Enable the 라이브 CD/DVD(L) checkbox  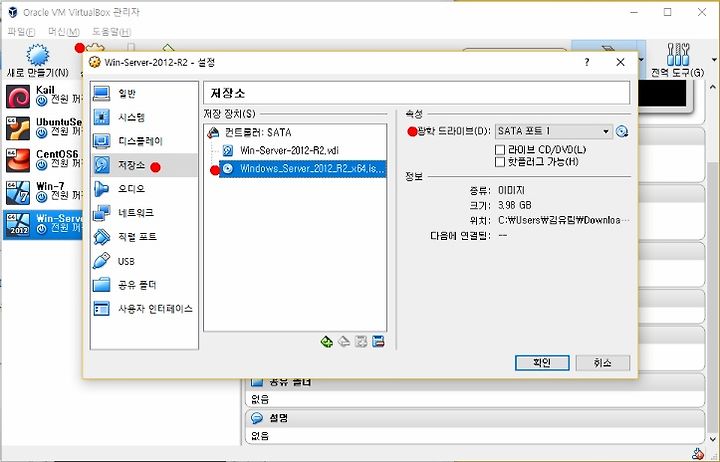tap(500, 150)
